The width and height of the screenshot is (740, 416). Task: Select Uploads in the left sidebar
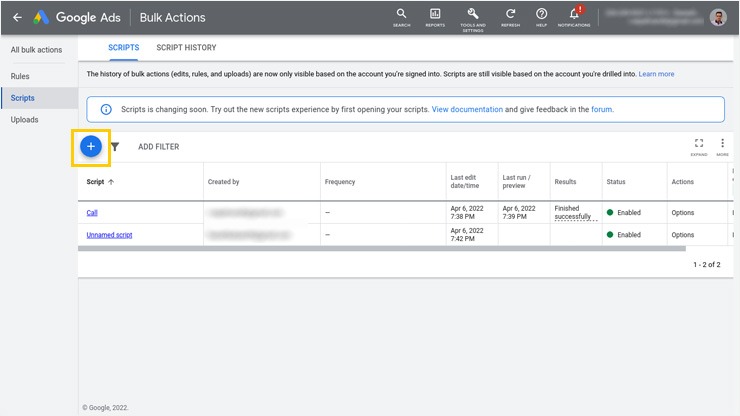pos(24,120)
